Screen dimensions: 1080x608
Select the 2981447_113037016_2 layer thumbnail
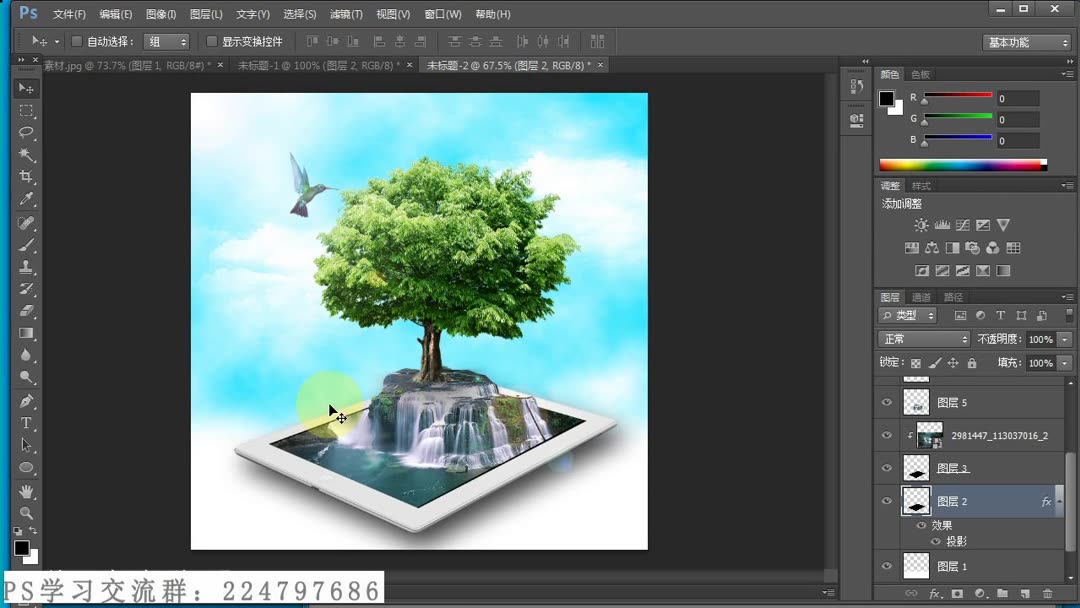tap(927, 434)
